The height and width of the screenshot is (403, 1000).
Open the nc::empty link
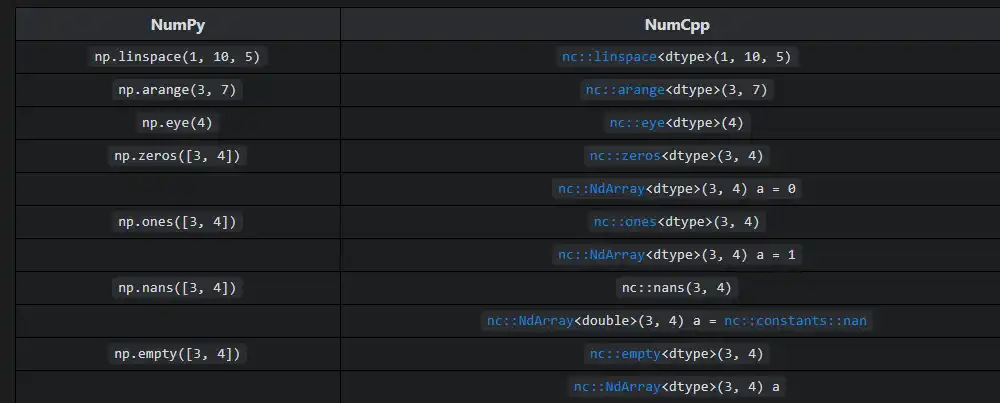tap(625, 355)
